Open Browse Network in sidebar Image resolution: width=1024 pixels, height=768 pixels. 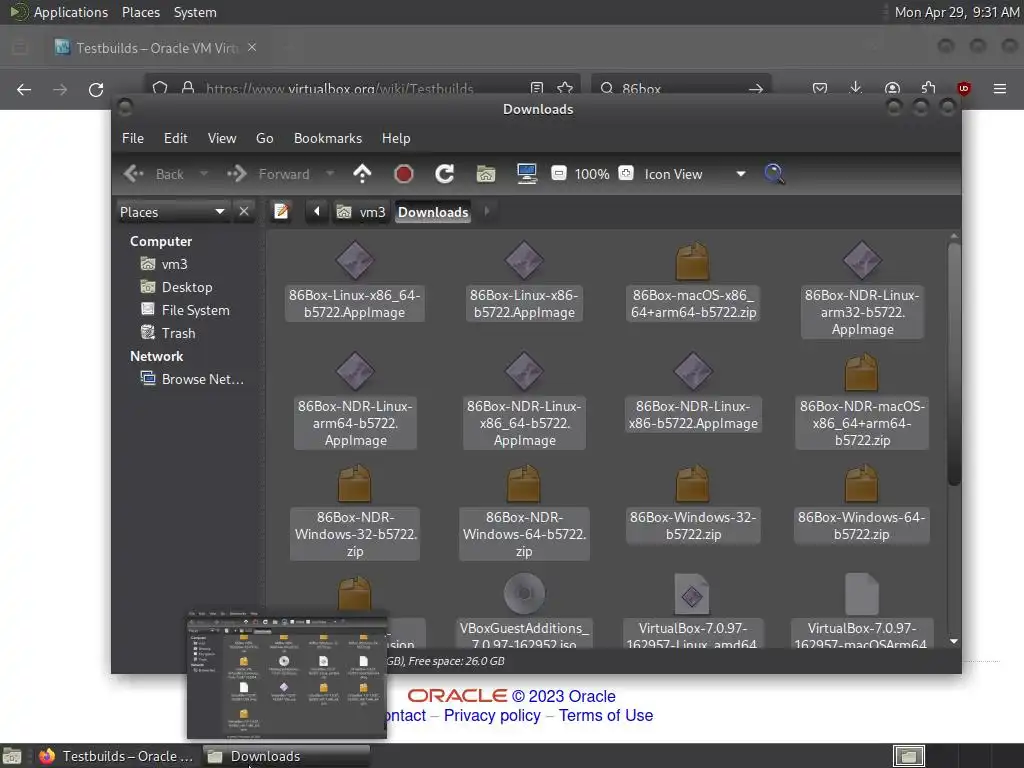192,379
